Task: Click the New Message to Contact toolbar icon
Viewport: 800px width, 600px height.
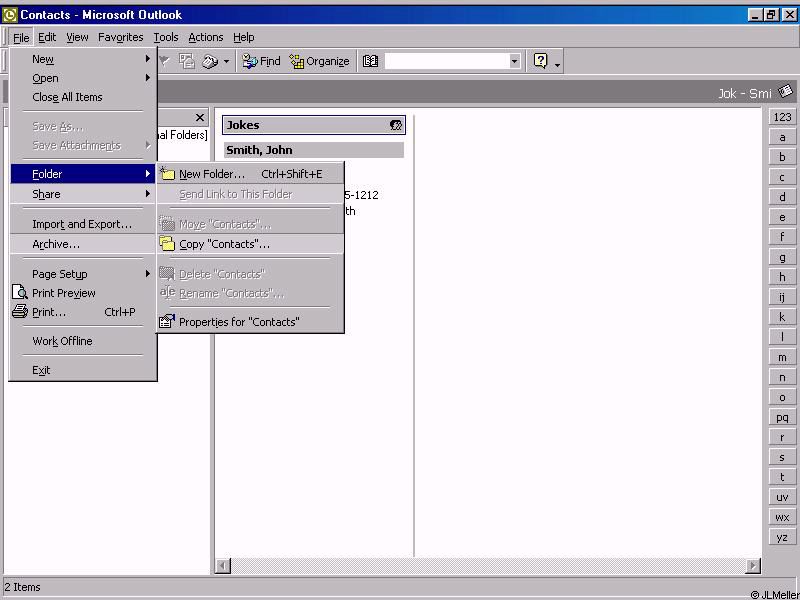Action: (x=187, y=61)
